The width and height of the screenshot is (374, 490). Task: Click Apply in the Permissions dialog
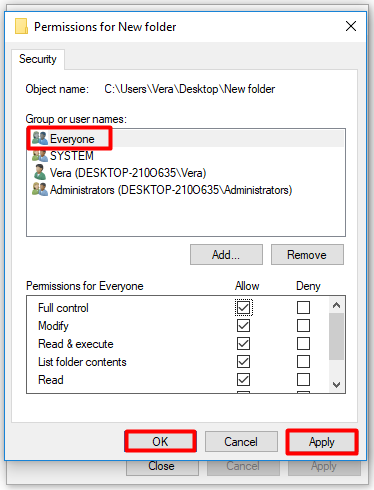[x=322, y=442]
